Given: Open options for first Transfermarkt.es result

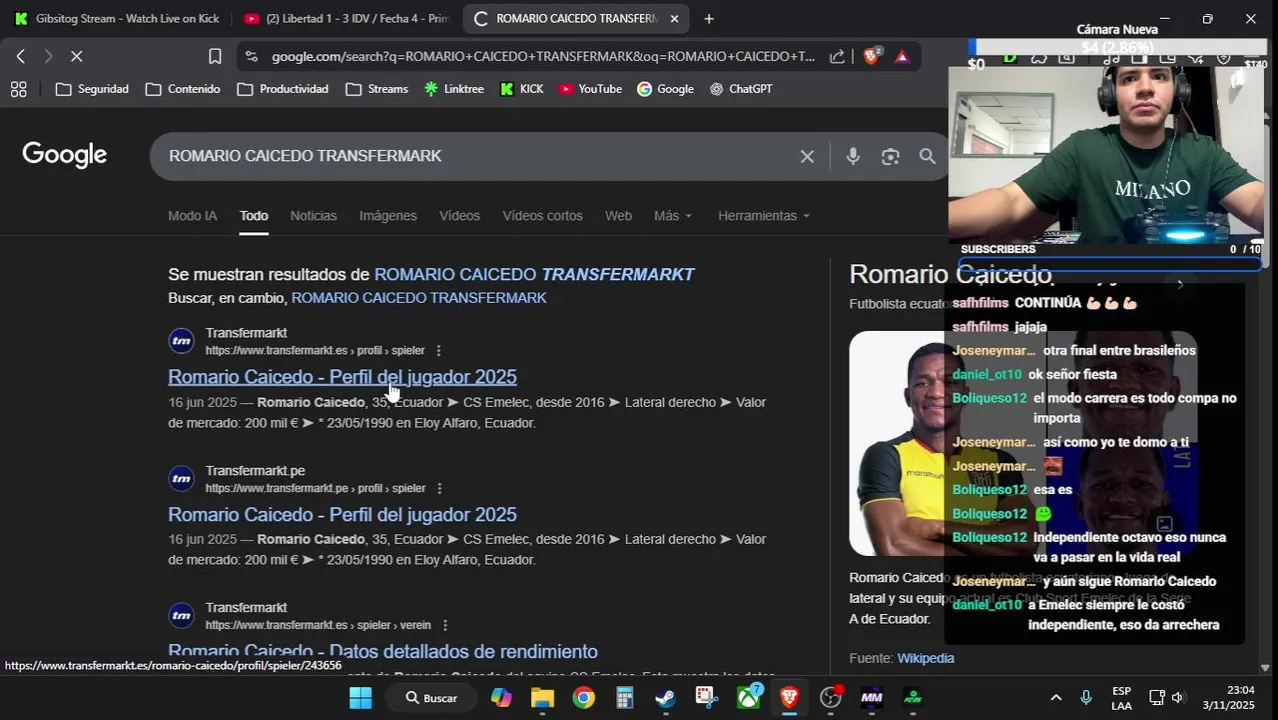Looking at the screenshot, I should point(438,351).
